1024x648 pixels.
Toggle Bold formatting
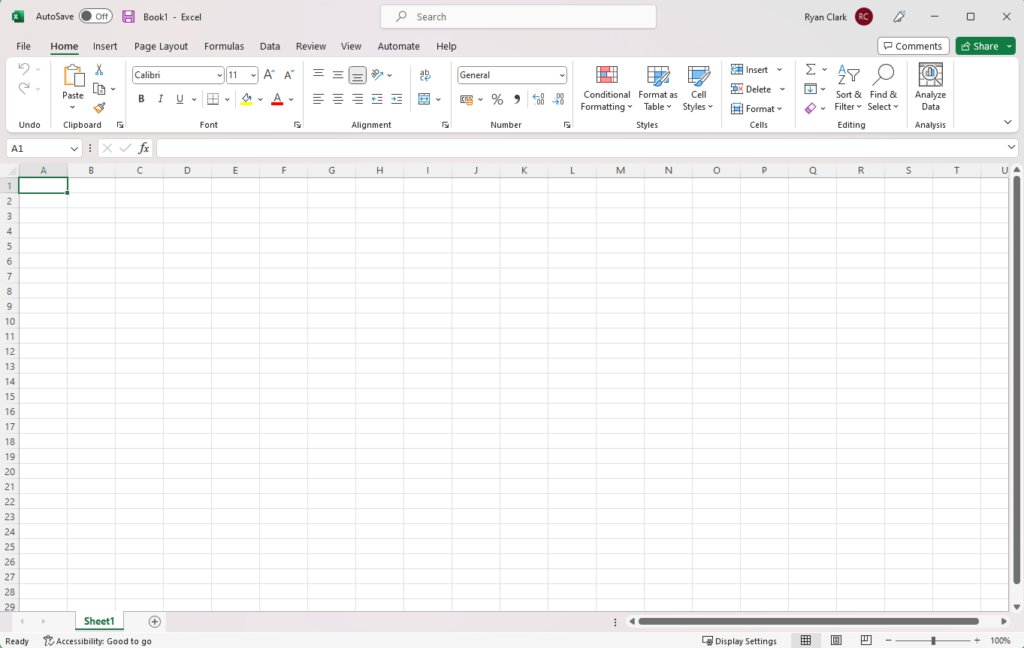(141, 99)
